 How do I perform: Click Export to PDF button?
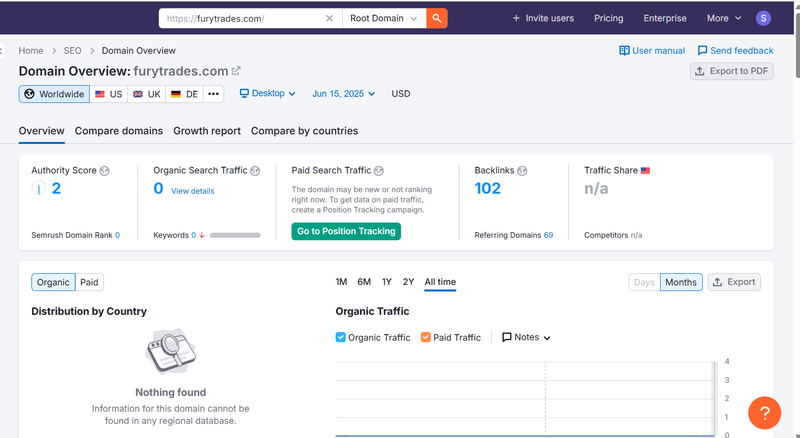click(x=732, y=71)
